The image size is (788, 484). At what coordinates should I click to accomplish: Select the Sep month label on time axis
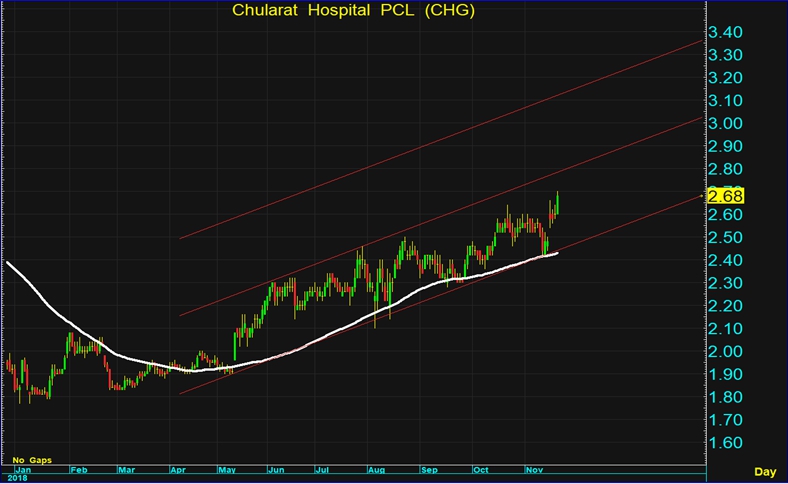(x=429, y=470)
